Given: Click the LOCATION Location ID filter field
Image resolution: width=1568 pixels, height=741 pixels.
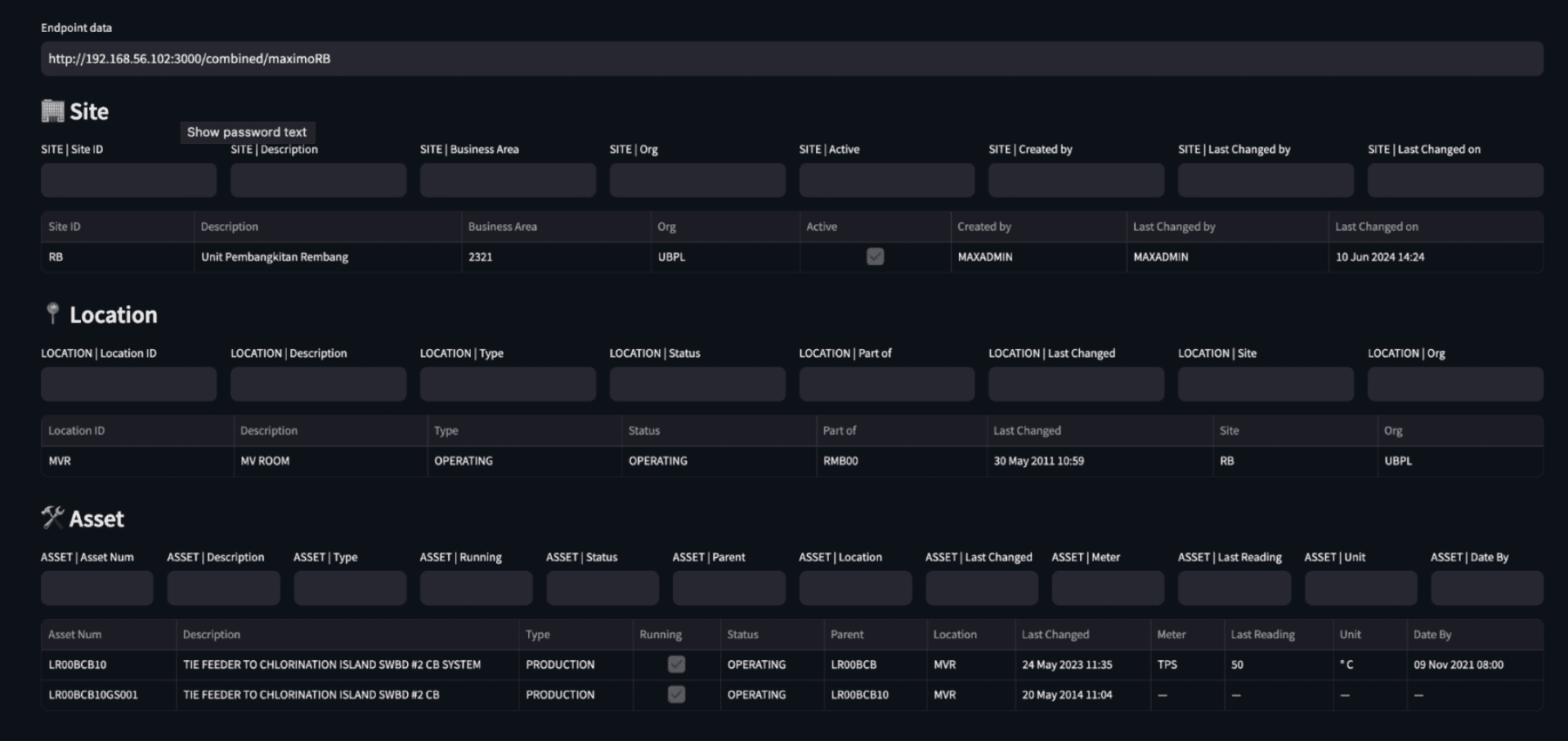Looking at the screenshot, I should coord(128,384).
